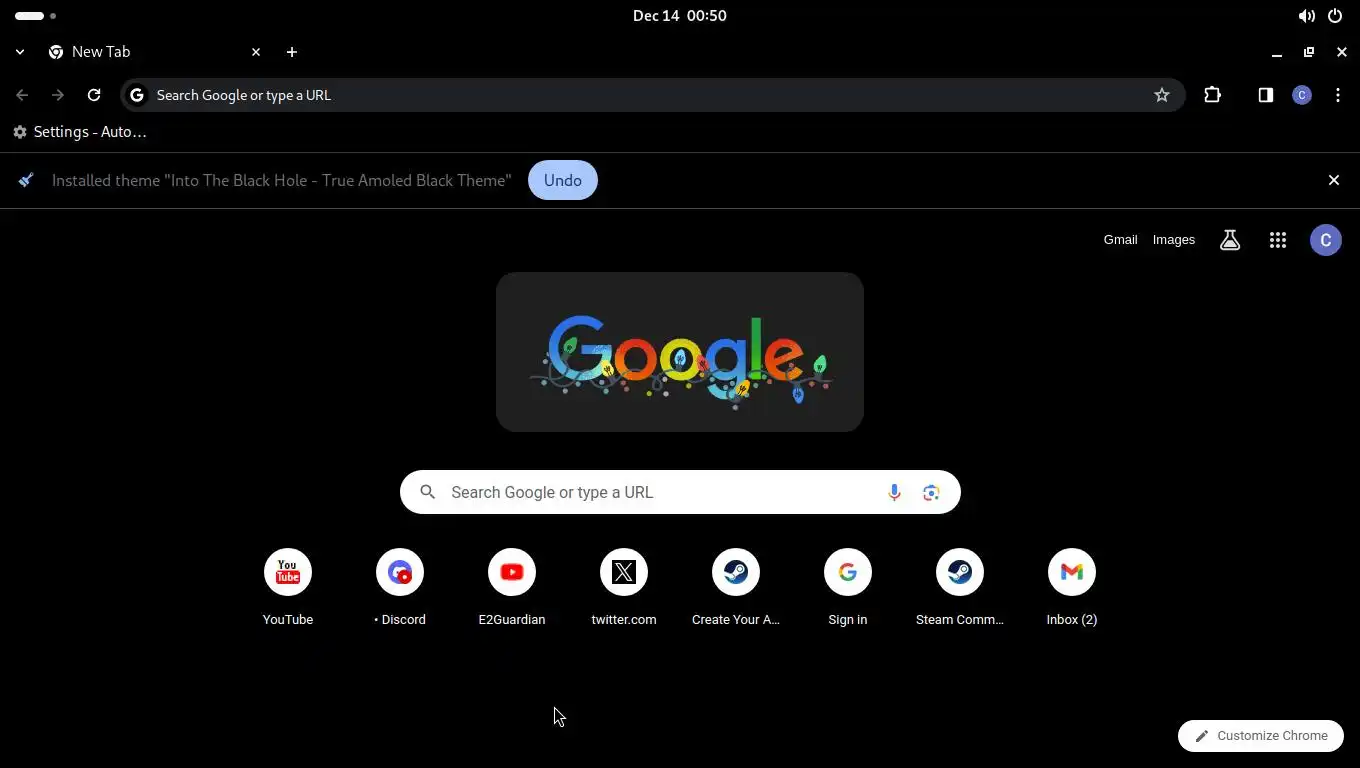Open Chrome three-dot menu
Image resolution: width=1360 pixels, height=768 pixels.
tap(1338, 95)
